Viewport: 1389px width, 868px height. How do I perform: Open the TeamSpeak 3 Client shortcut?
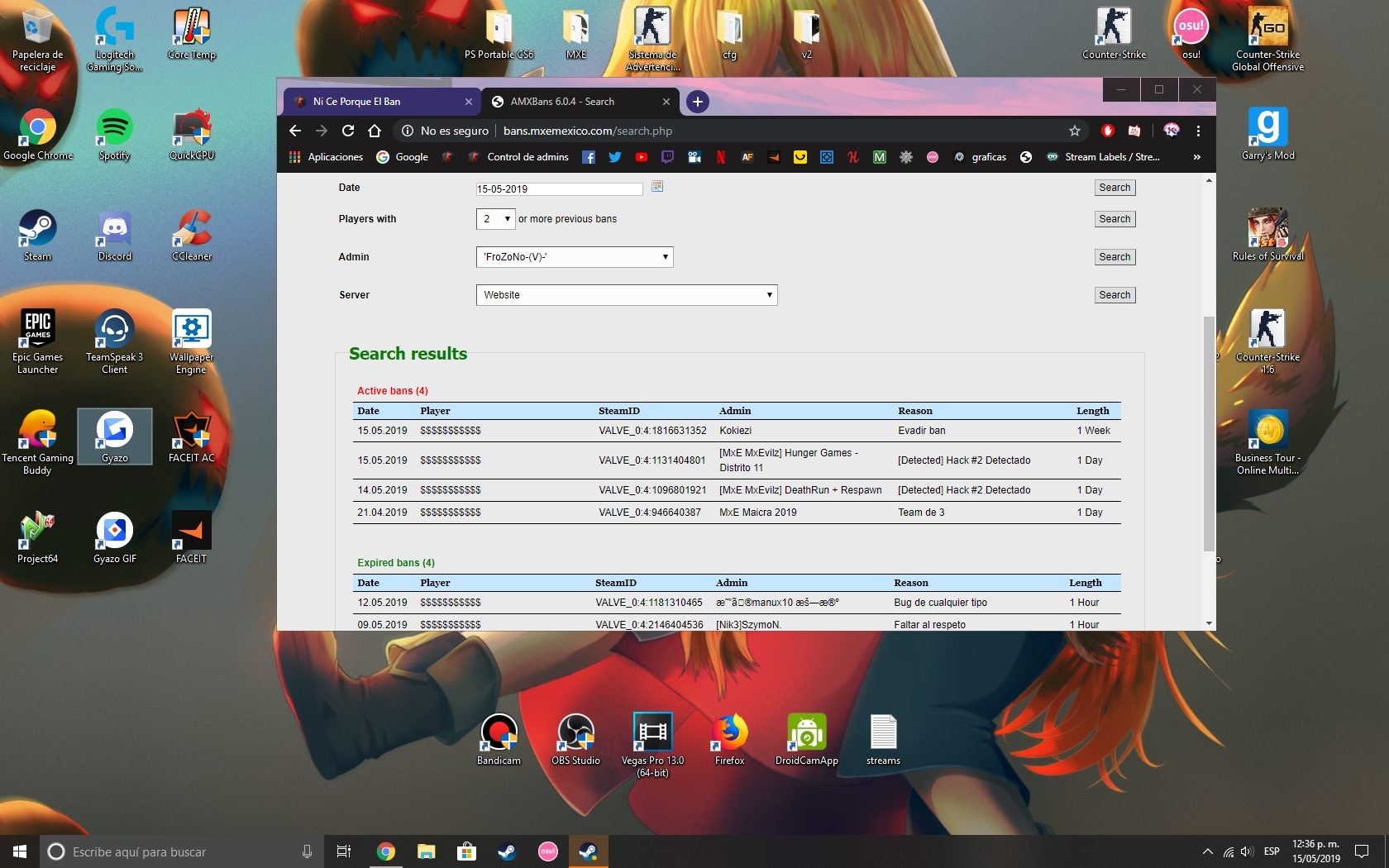click(115, 341)
